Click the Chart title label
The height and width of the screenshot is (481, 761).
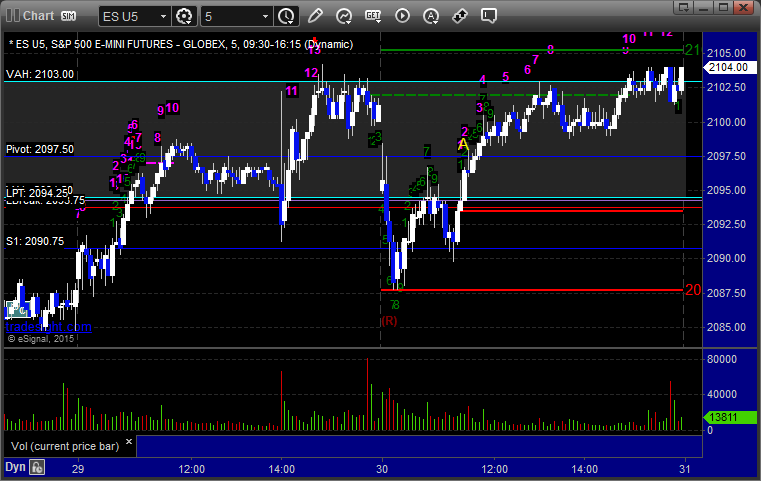point(39,16)
